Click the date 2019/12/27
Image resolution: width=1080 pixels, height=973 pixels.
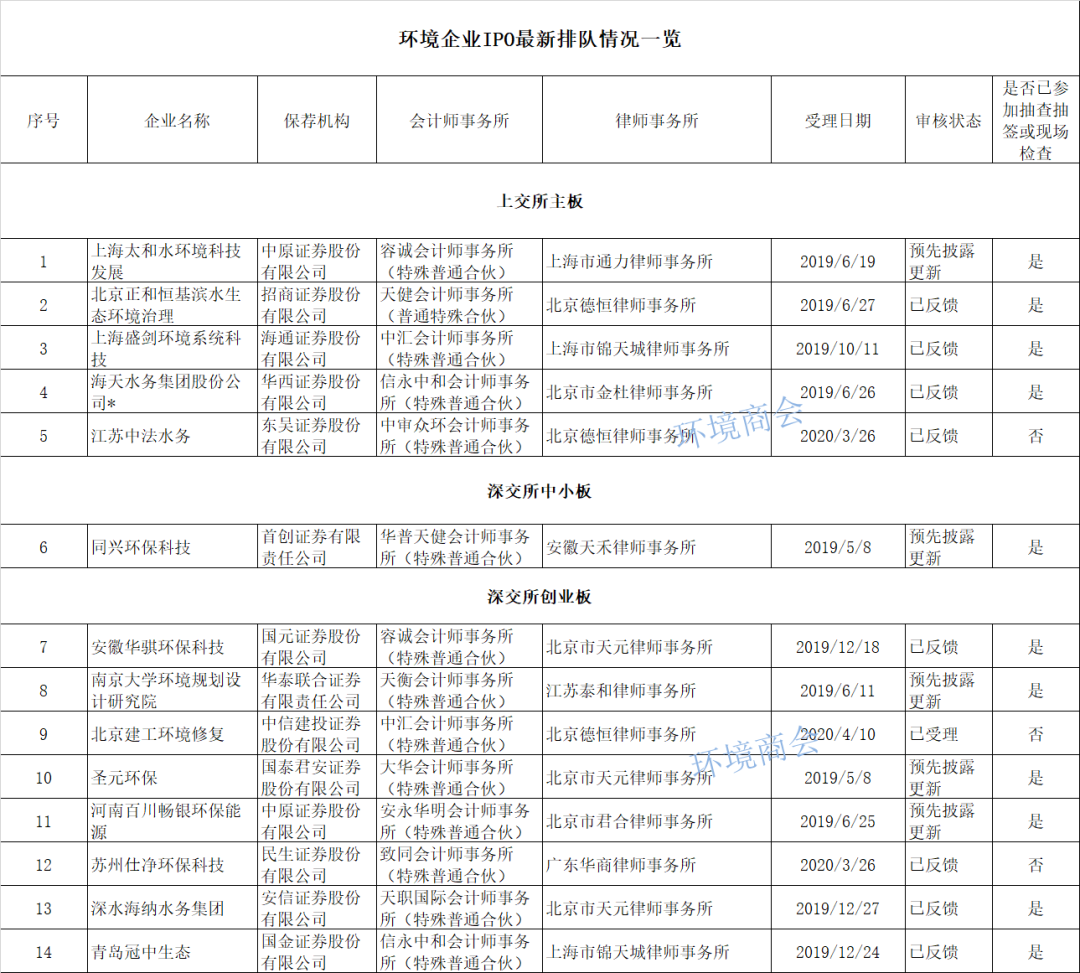click(x=838, y=908)
